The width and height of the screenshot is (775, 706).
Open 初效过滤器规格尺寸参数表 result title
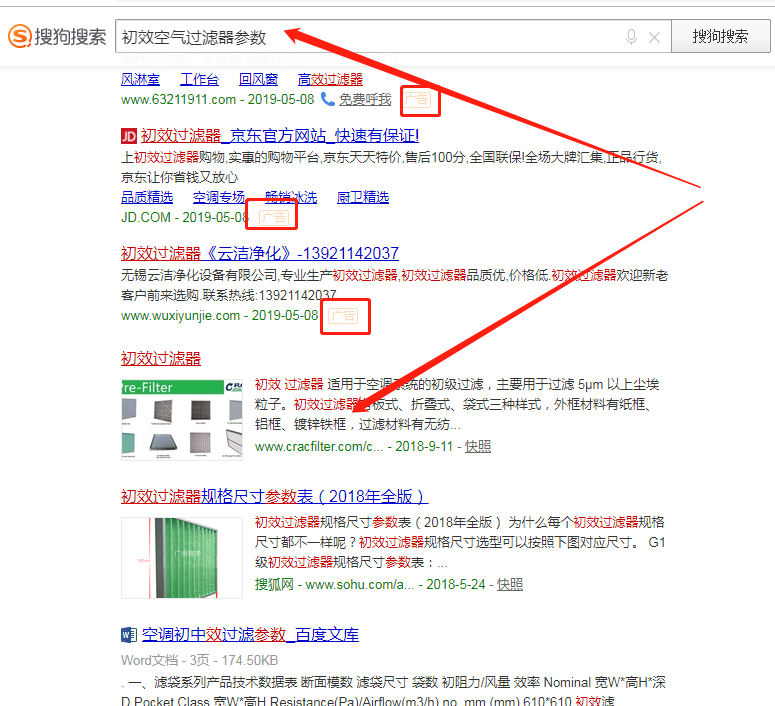click(274, 496)
